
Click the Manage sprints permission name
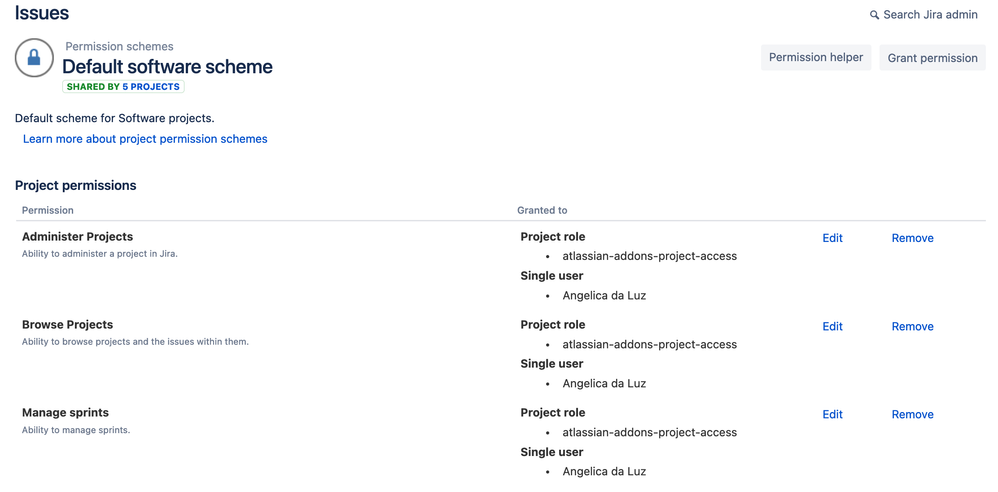pyautogui.click(x=66, y=412)
